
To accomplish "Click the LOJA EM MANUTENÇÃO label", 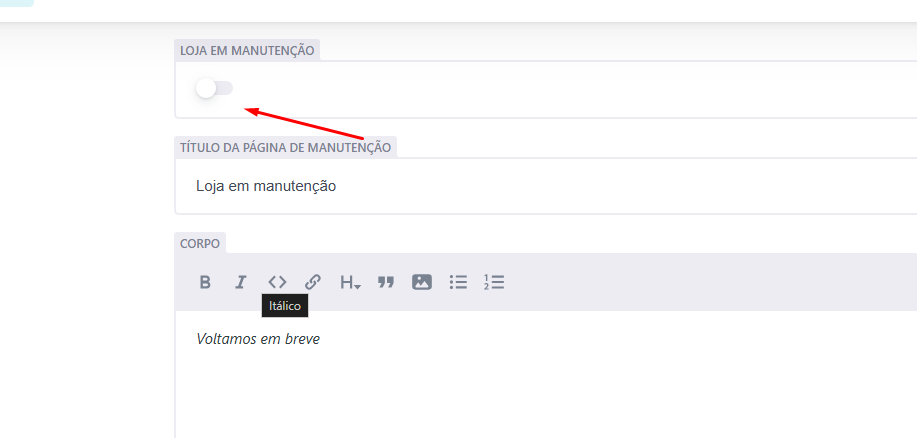I will tap(247, 50).
